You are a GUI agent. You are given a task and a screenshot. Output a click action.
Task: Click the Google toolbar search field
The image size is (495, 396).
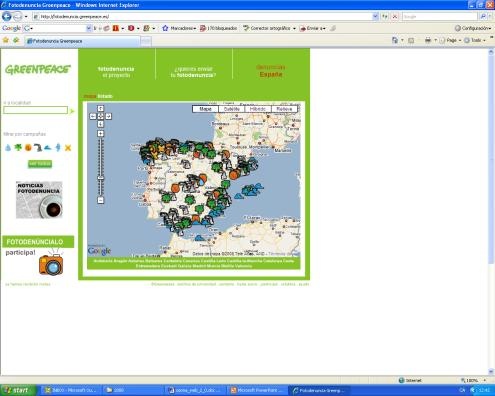point(55,28)
